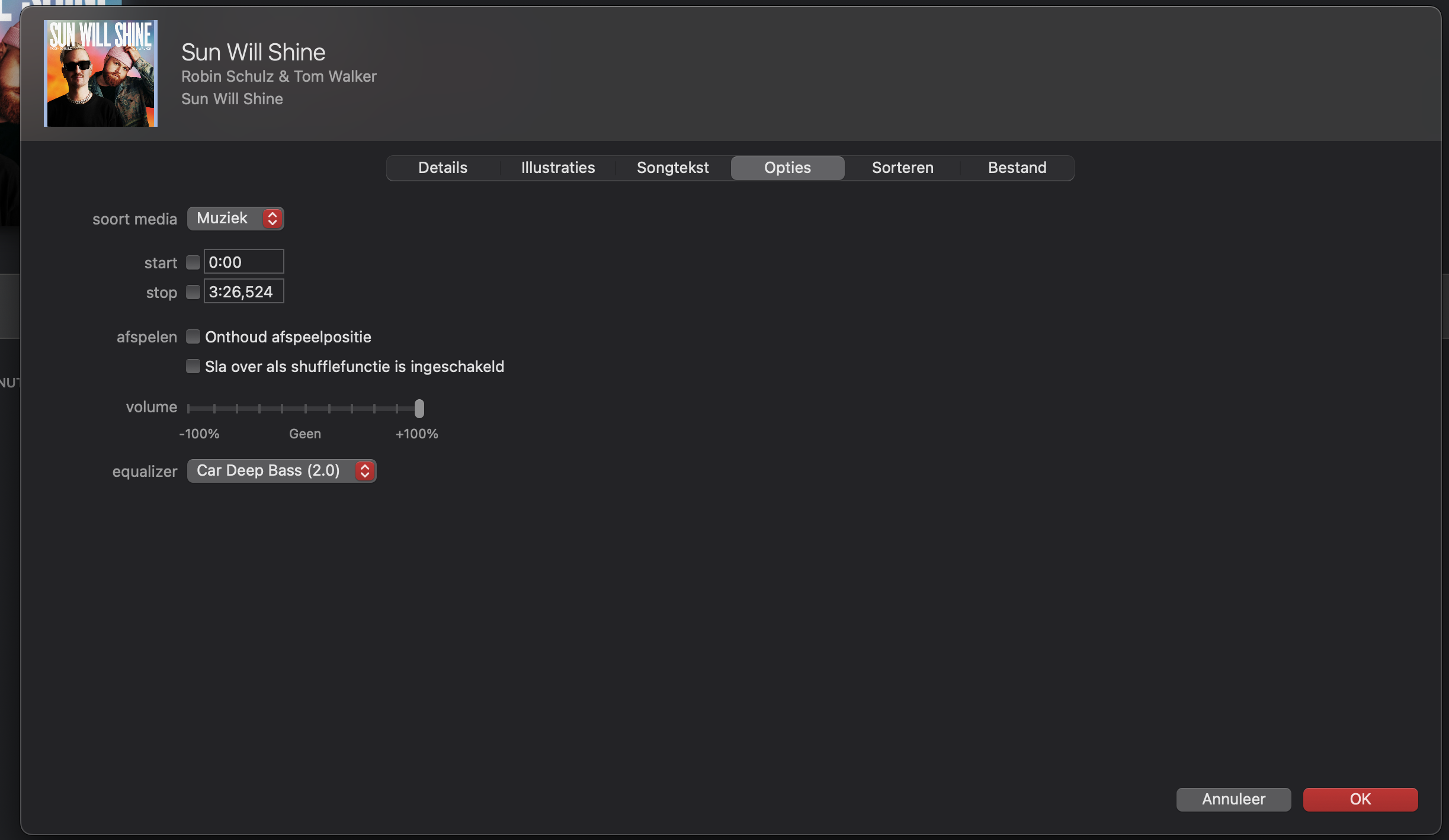Check Sla over als shufflefunctie is ingeschakeld

(x=193, y=367)
